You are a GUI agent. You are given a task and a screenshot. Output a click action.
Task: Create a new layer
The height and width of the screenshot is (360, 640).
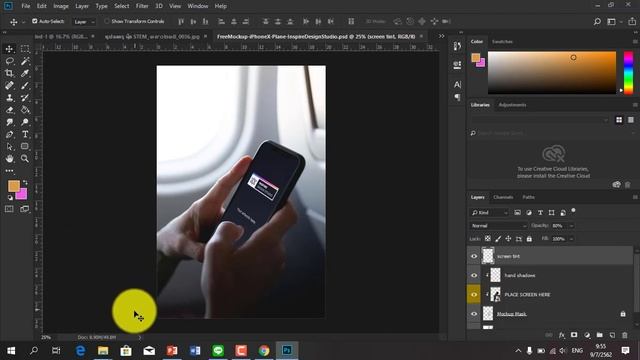(x=612, y=335)
